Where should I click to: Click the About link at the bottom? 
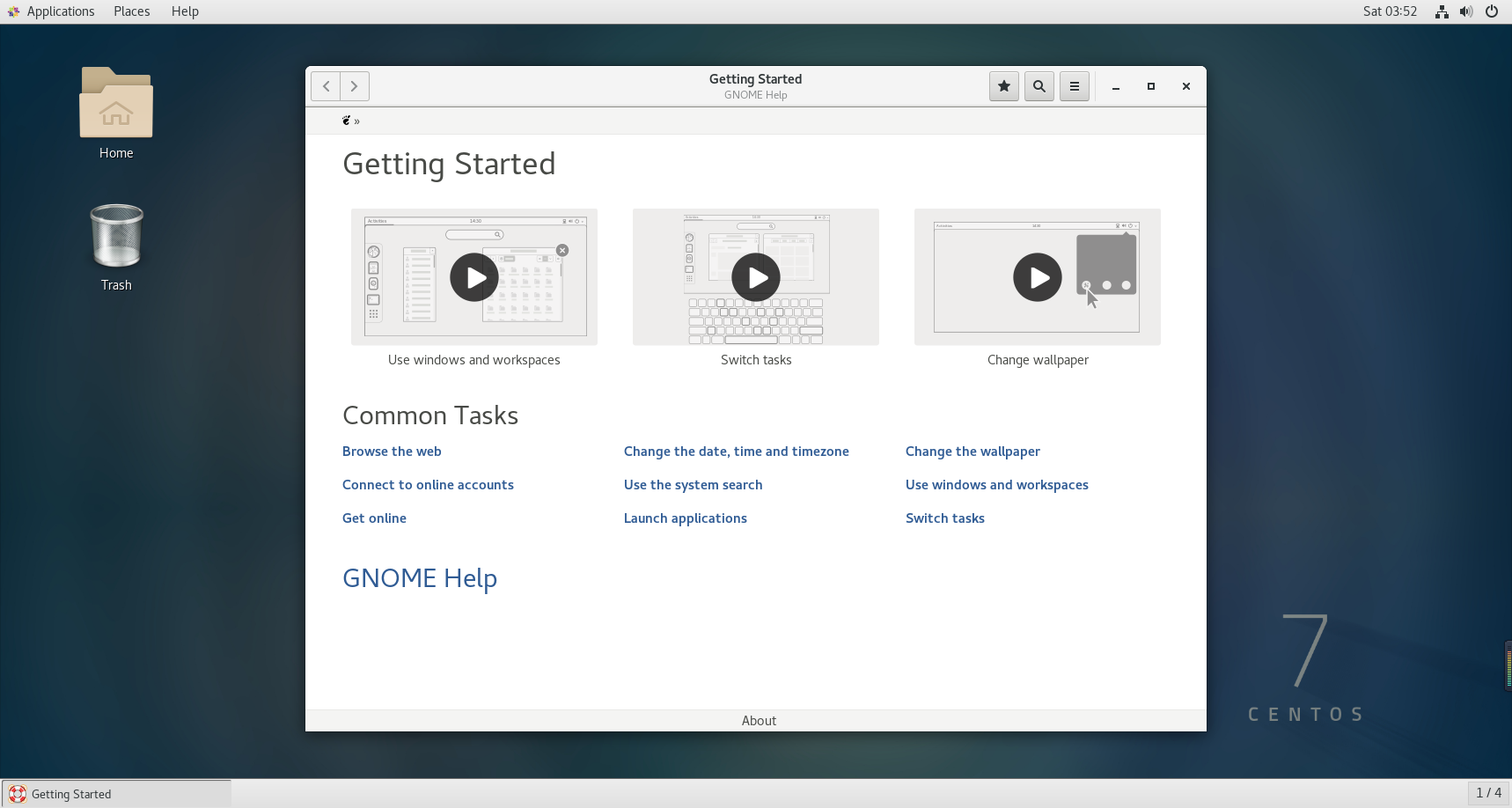point(759,721)
